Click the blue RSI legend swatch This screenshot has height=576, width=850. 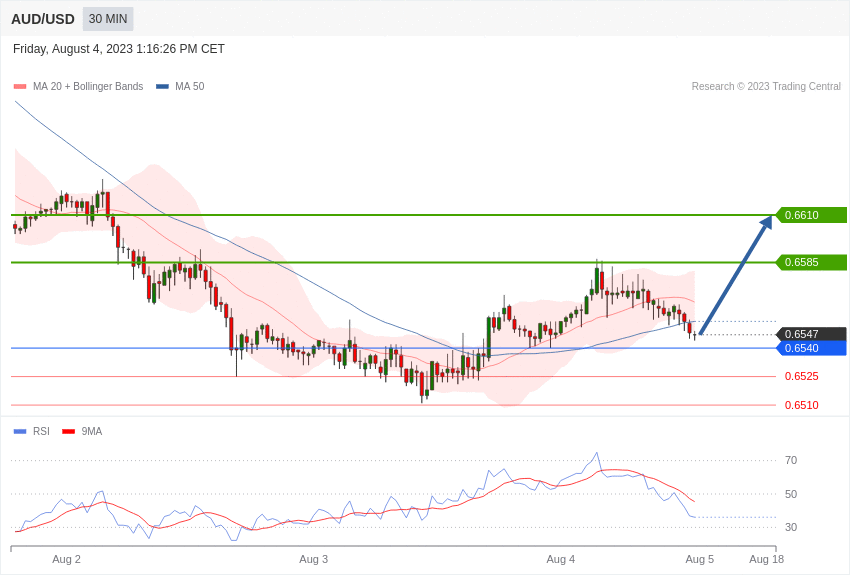coord(20,431)
